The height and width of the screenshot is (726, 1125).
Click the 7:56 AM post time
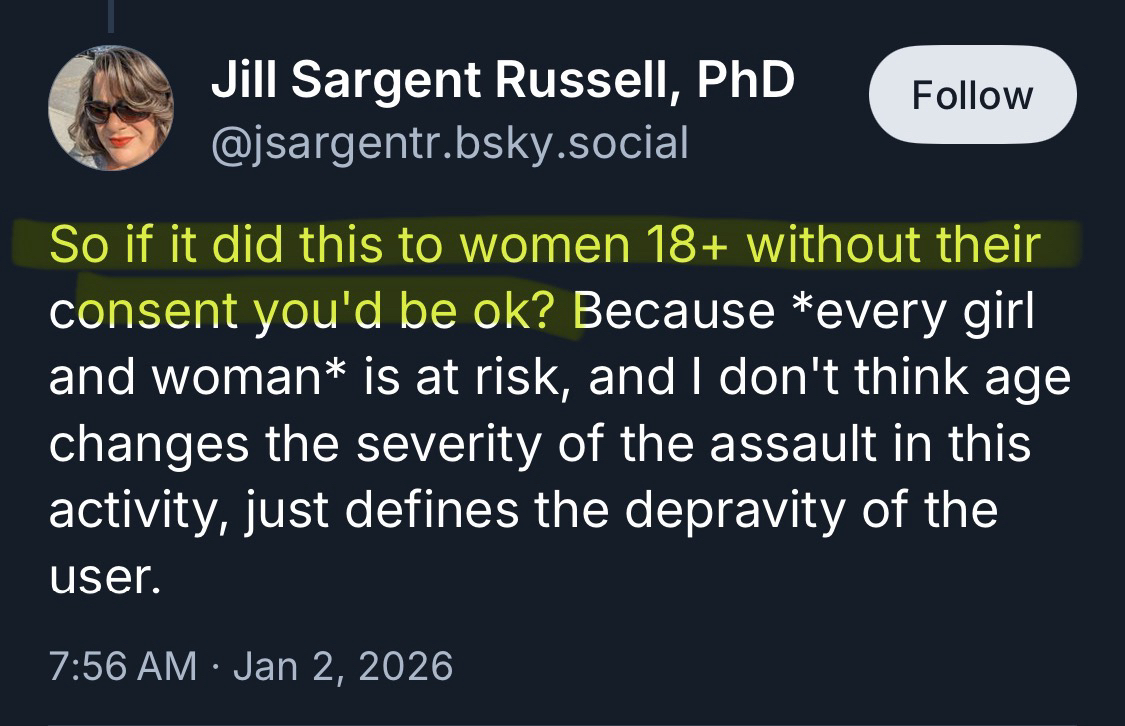pyautogui.click(x=122, y=665)
